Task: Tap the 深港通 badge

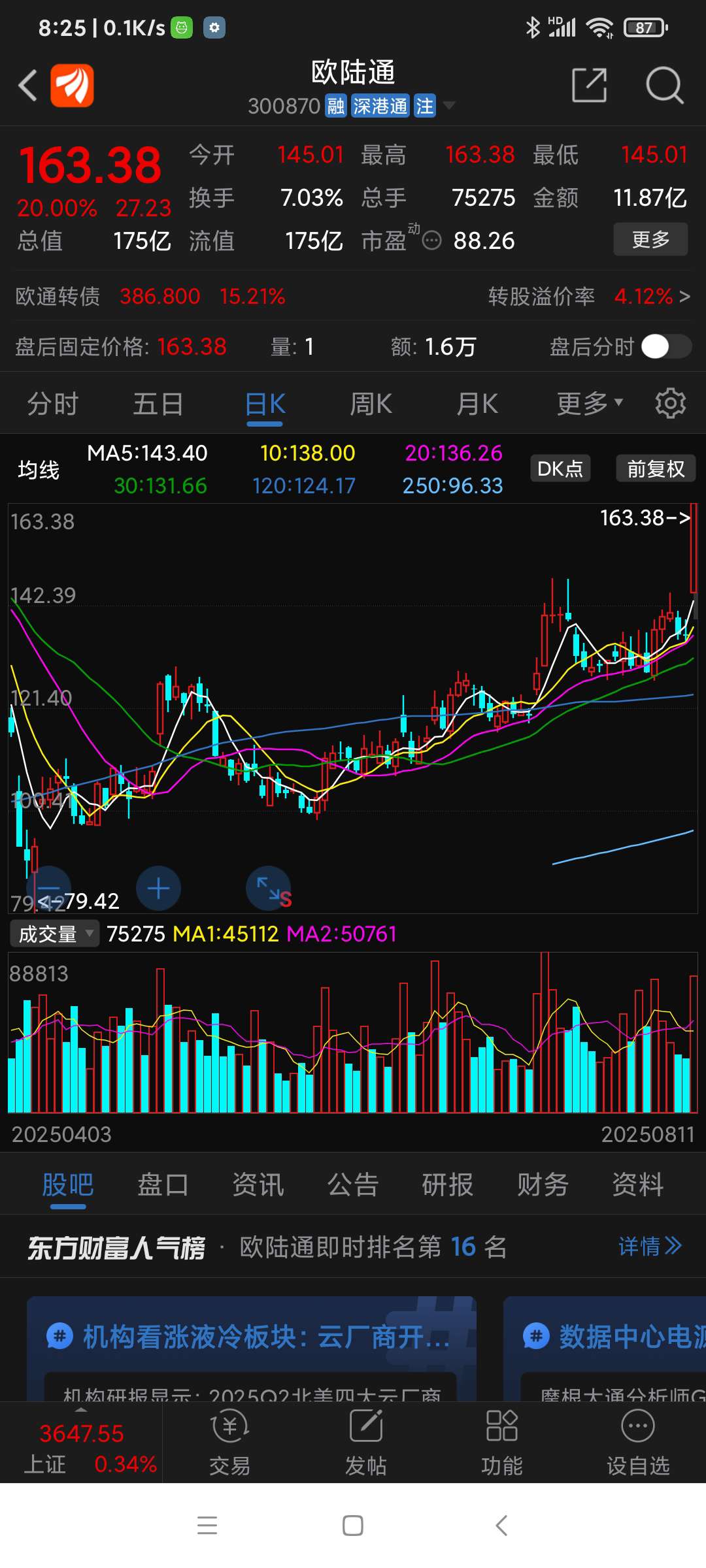Action: [380, 106]
